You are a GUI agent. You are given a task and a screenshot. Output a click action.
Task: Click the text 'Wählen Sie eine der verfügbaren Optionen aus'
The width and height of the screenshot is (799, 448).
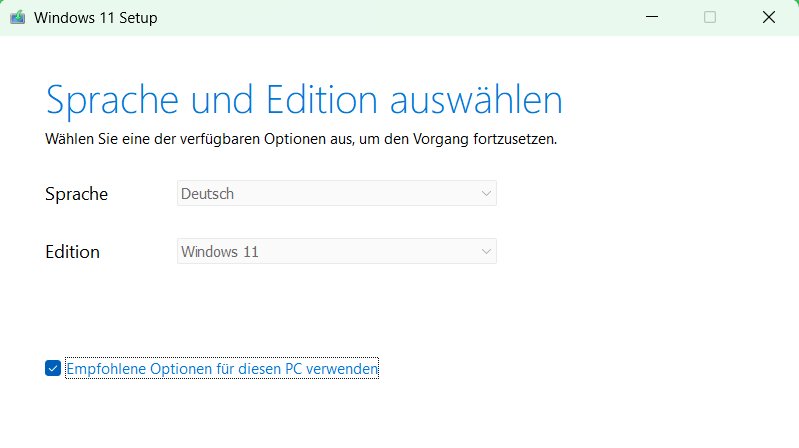199,139
